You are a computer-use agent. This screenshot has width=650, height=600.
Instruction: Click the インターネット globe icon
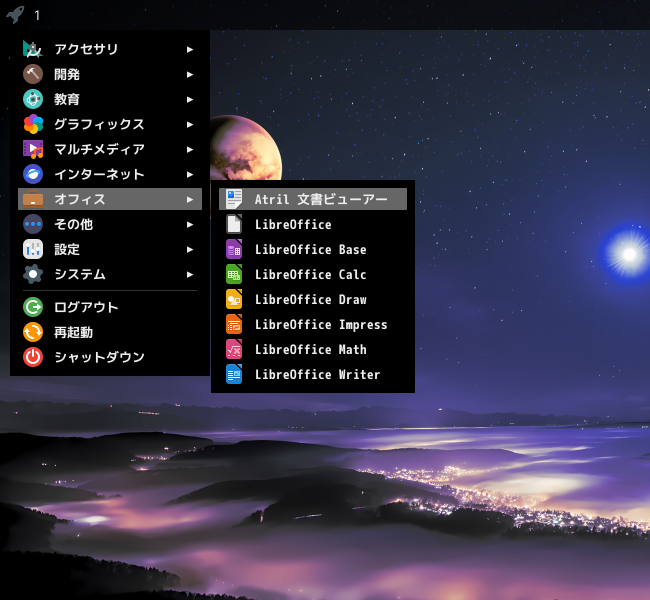click(x=33, y=174)
